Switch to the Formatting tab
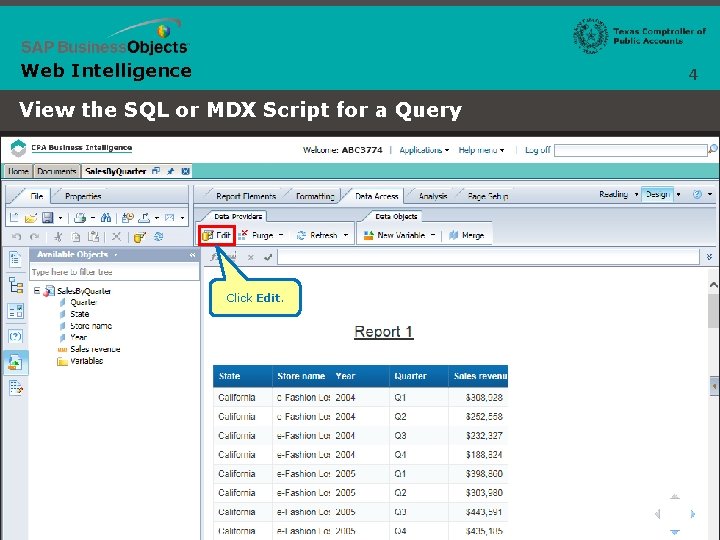 [315, 196]
